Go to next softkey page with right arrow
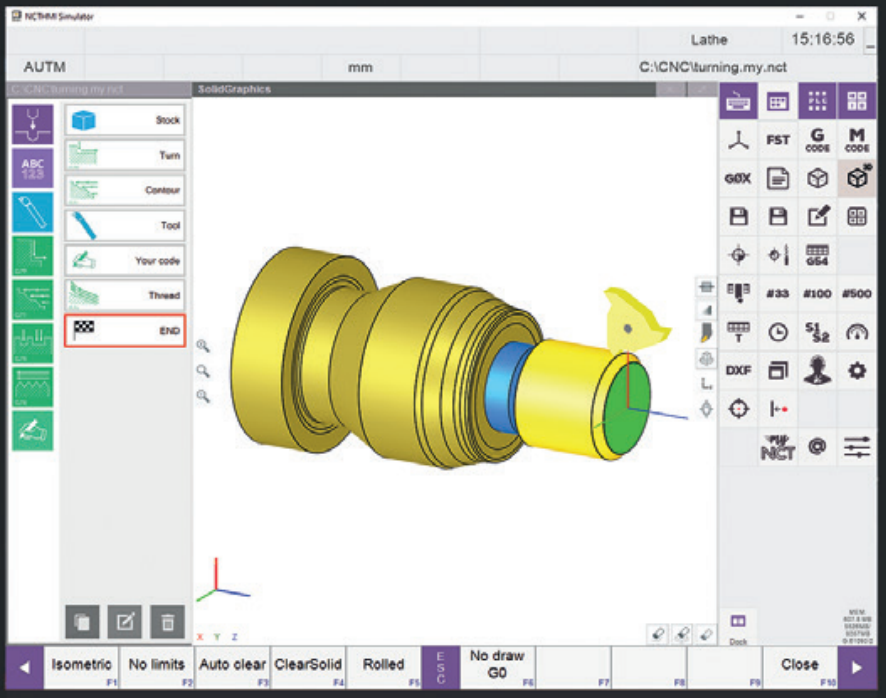The width and height of the screenshot is (886, 698). click(x=857, y=667)
